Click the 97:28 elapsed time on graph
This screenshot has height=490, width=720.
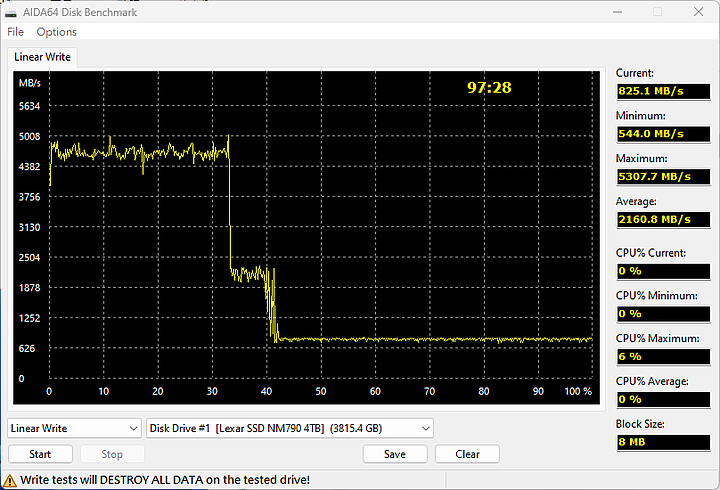[489, 88]
